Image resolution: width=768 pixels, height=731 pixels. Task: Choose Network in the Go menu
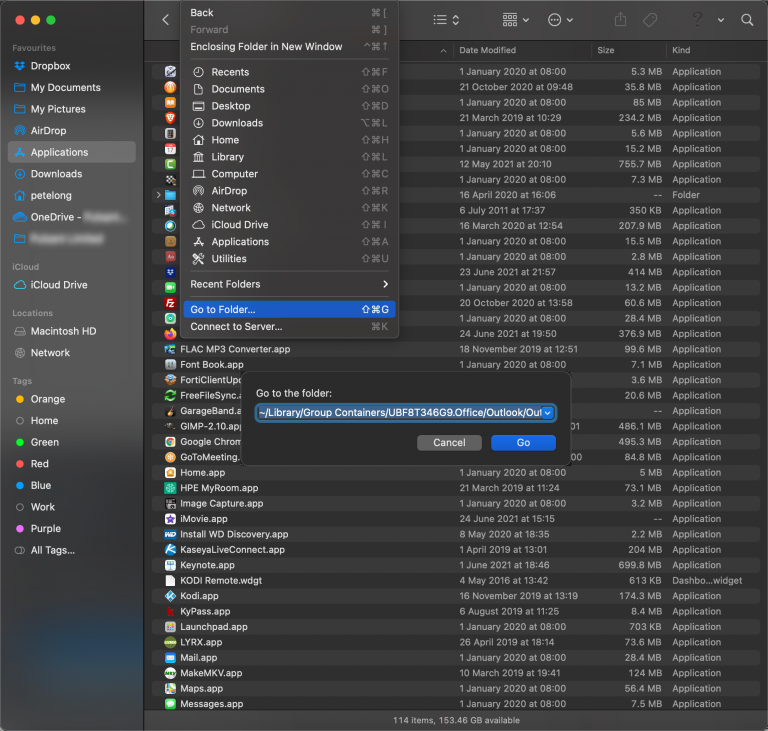coord(289,208)
